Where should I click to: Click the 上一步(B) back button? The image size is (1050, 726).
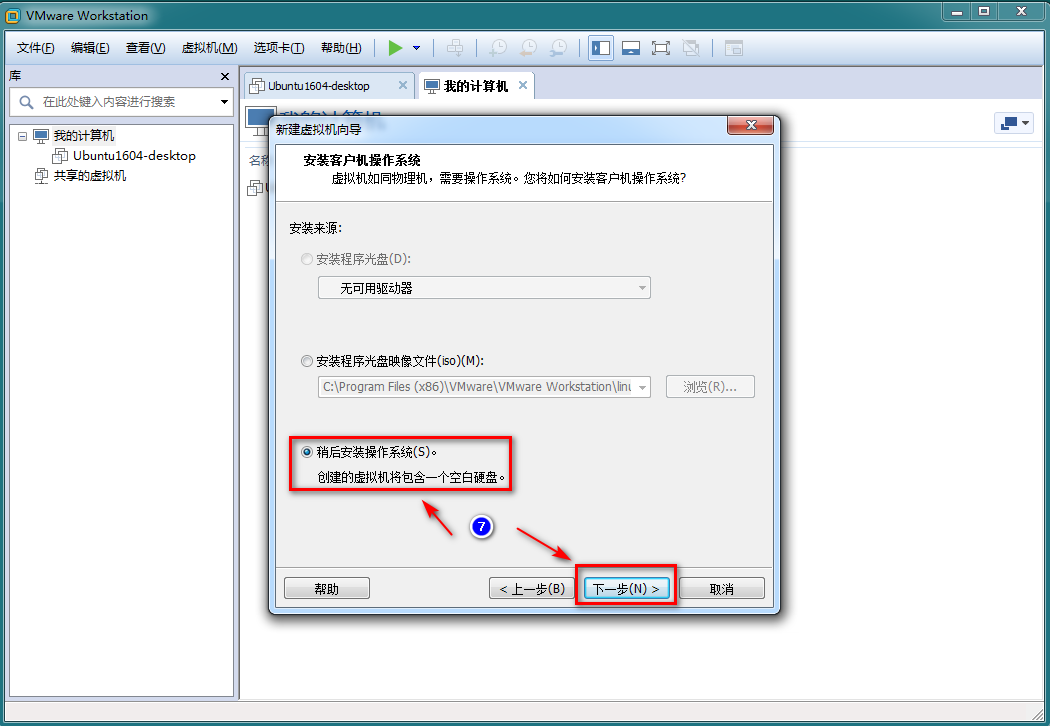pos(532,589)
